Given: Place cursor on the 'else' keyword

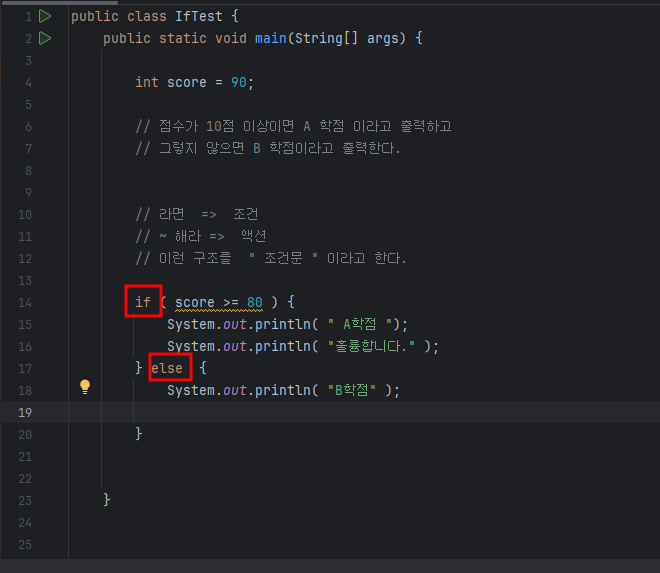Looking at the screenshot, I should tap(167, 368).
